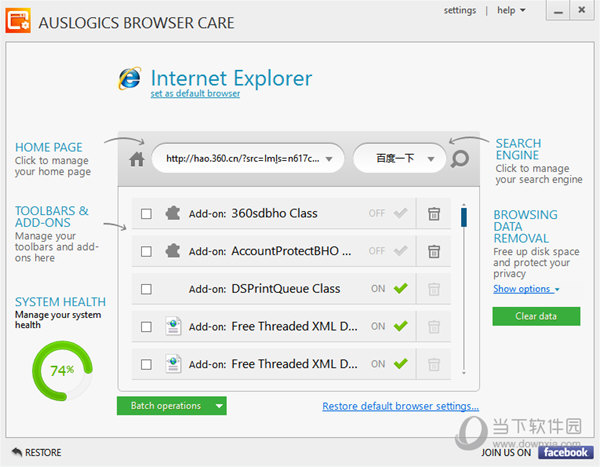Click document icon of first Free Threaded XML add-on

(173, 326)
